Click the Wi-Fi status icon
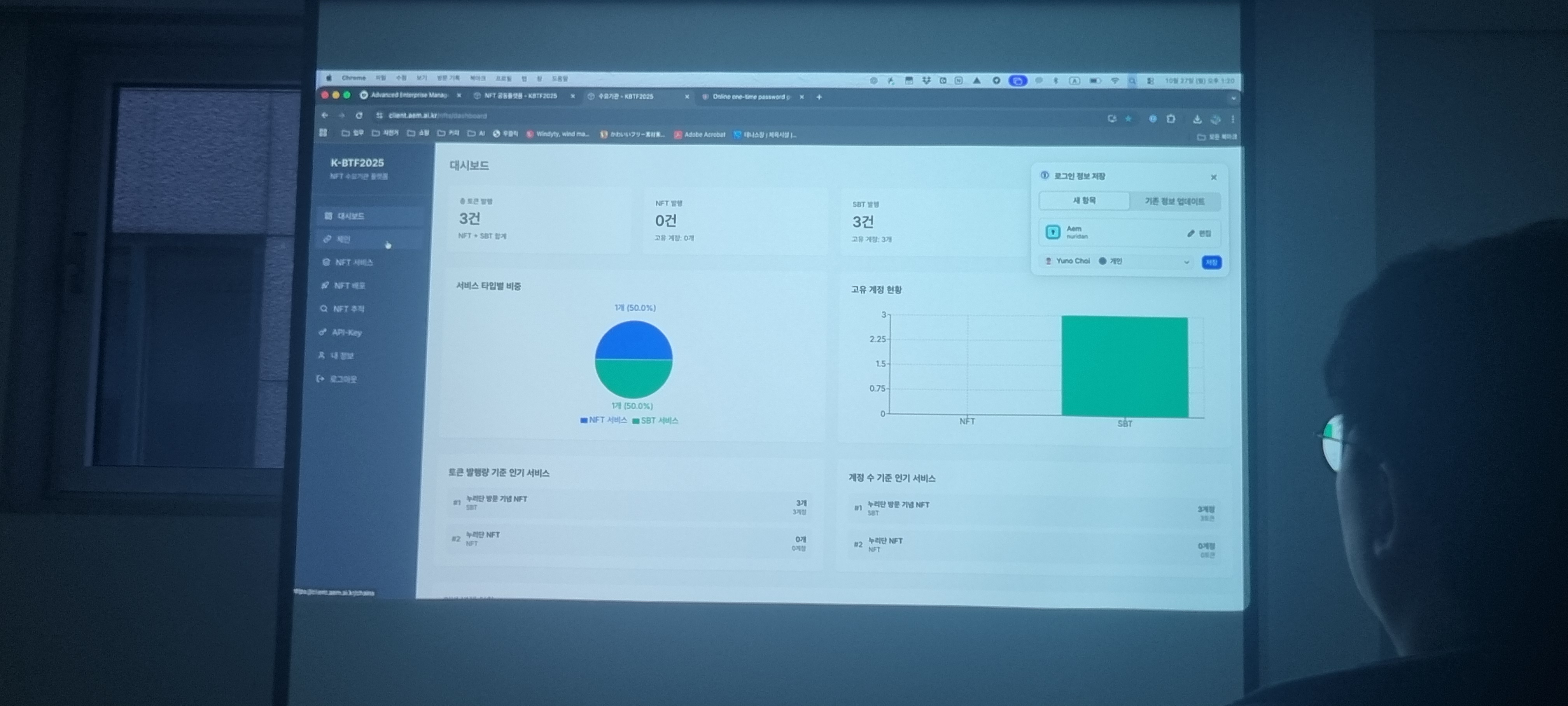Image resolution: width=1568 pixels, height=706 pixels. tap(1115, 81)
